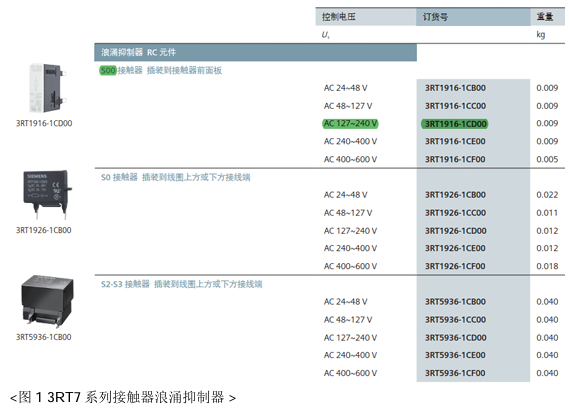Select order number 3RT5936-1CE00
Image resolution: width=572 pixels, height=420 pixels.
point(455,355)
